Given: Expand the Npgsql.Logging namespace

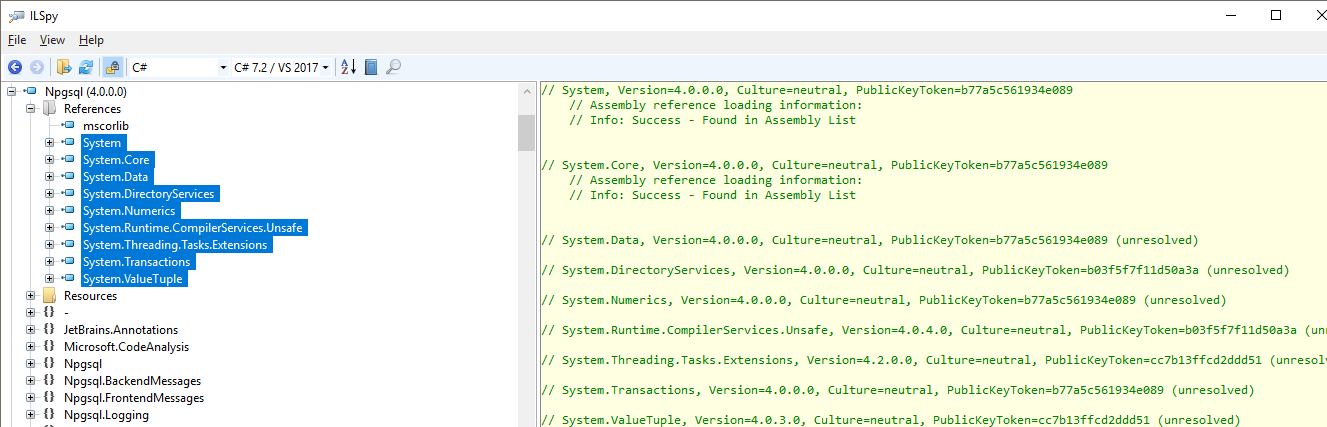Looking at the screenshot, I should point(30,415).
